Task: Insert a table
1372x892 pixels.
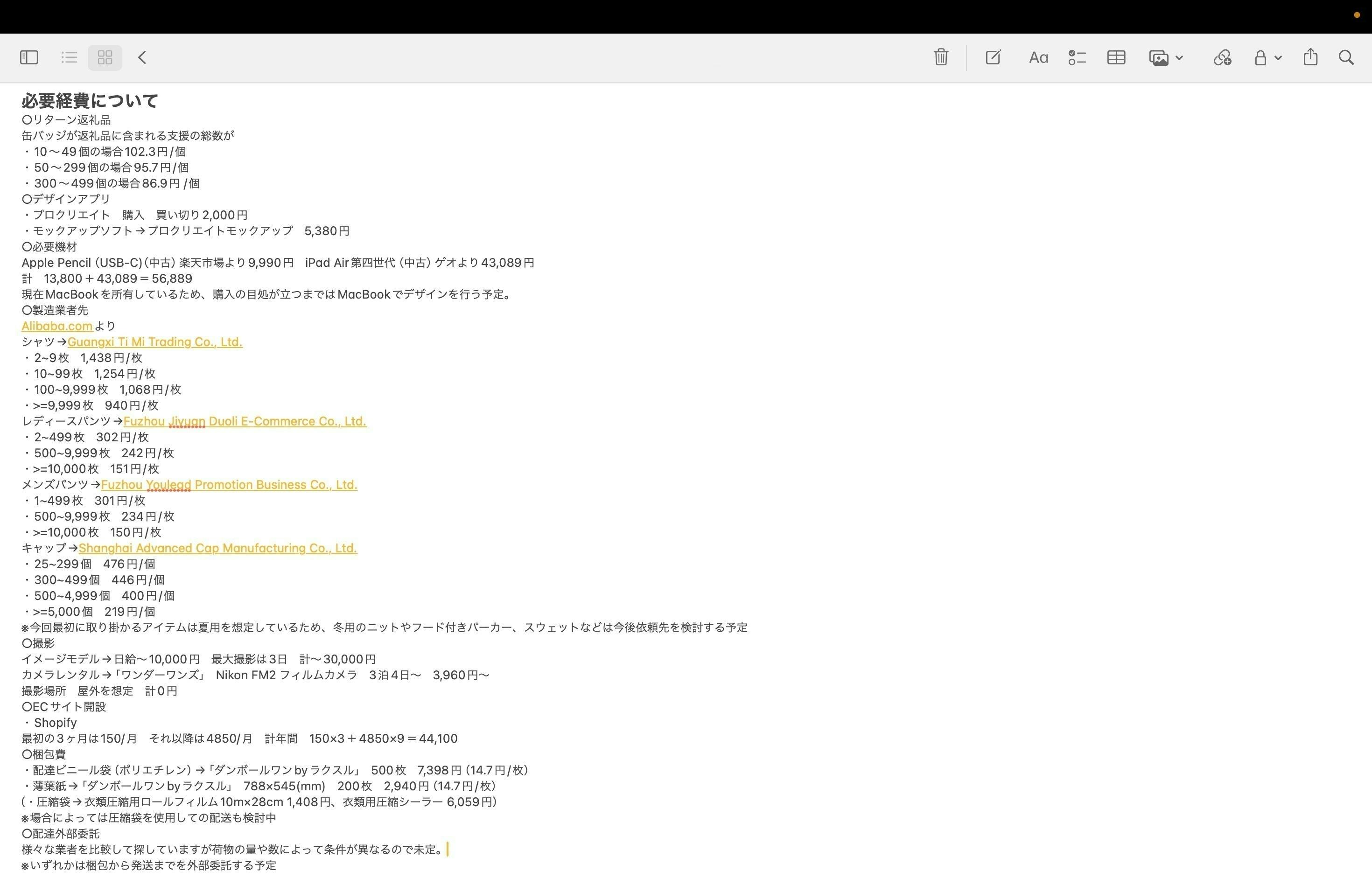Action: click(x=1116, y=57)
